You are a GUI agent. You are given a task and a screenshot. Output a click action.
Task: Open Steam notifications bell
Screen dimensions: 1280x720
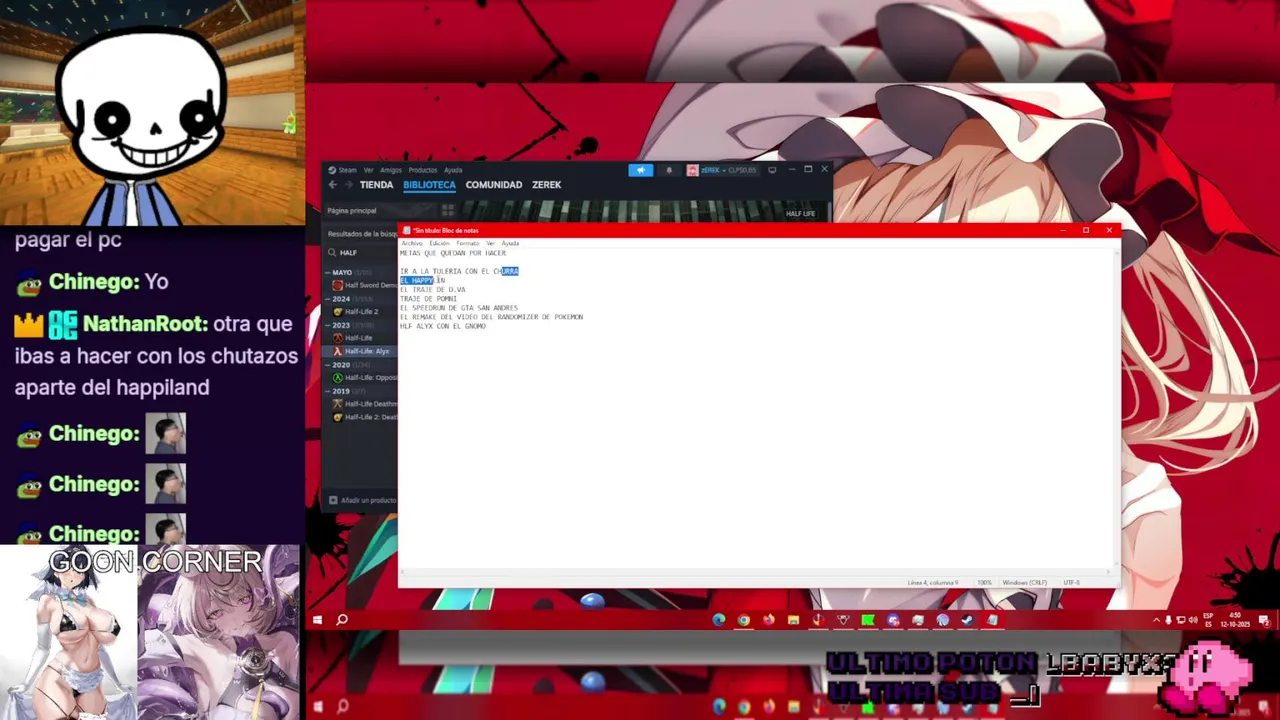pos(669,170)
